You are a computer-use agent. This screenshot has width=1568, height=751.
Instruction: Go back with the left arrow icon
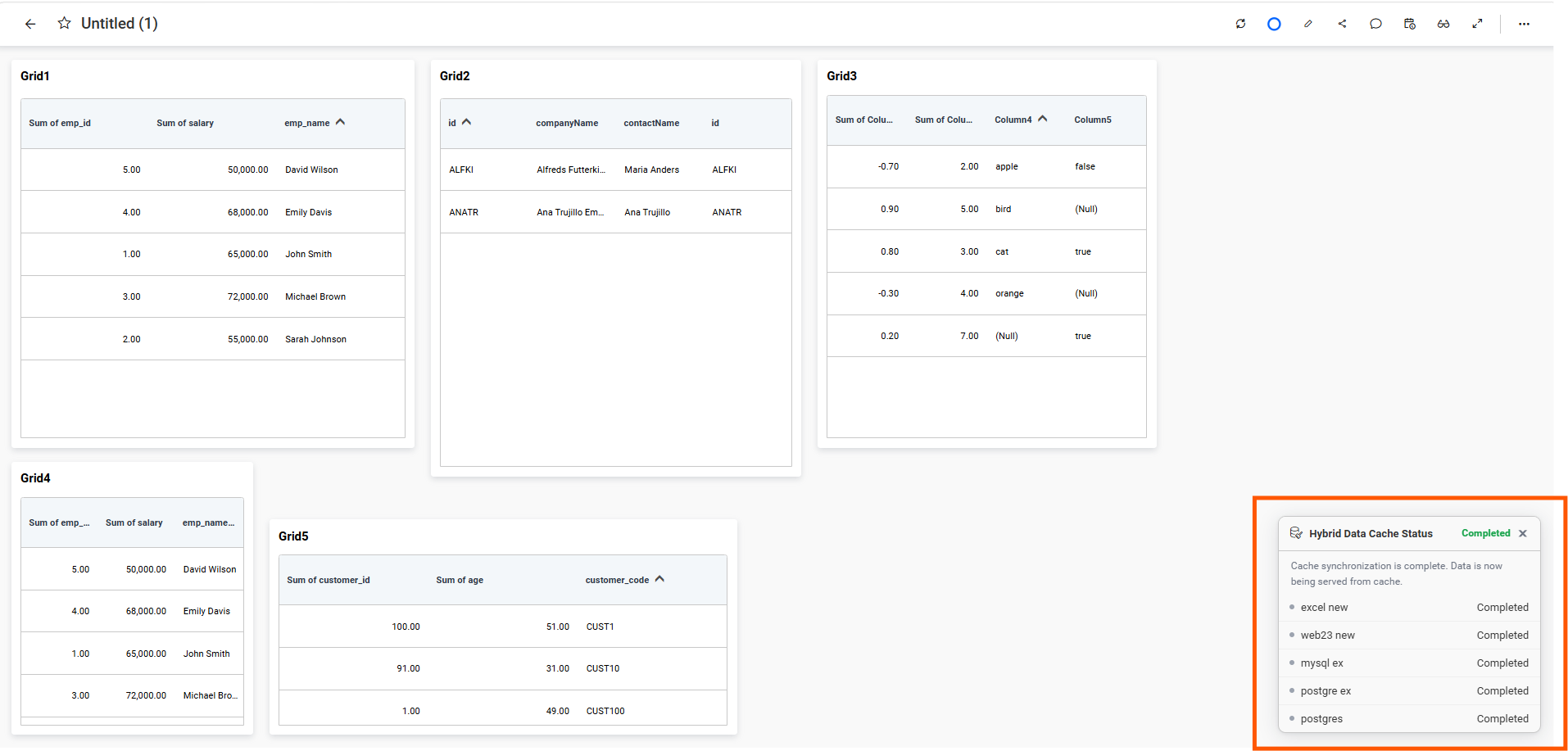point(30,24)
